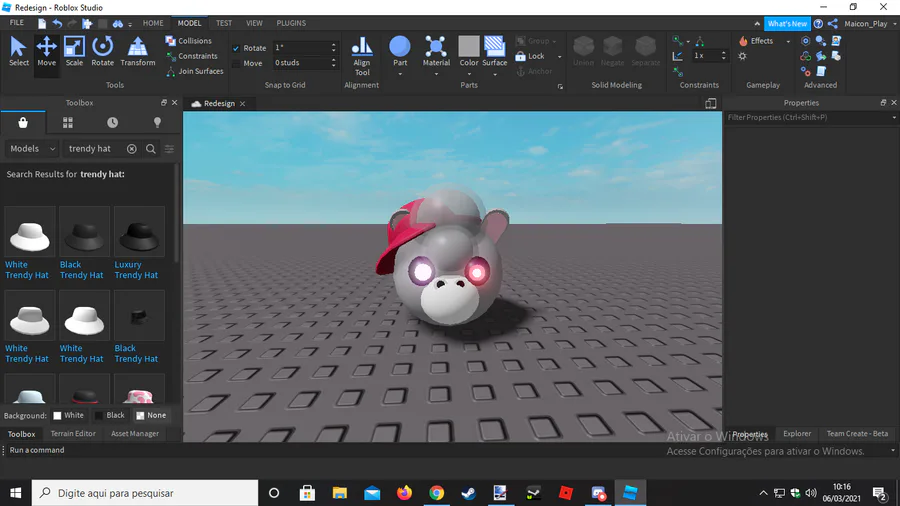The height and width of the screenshot is (506, 900).
Task: Close the Toolbox panel
Action: (174, 103)
